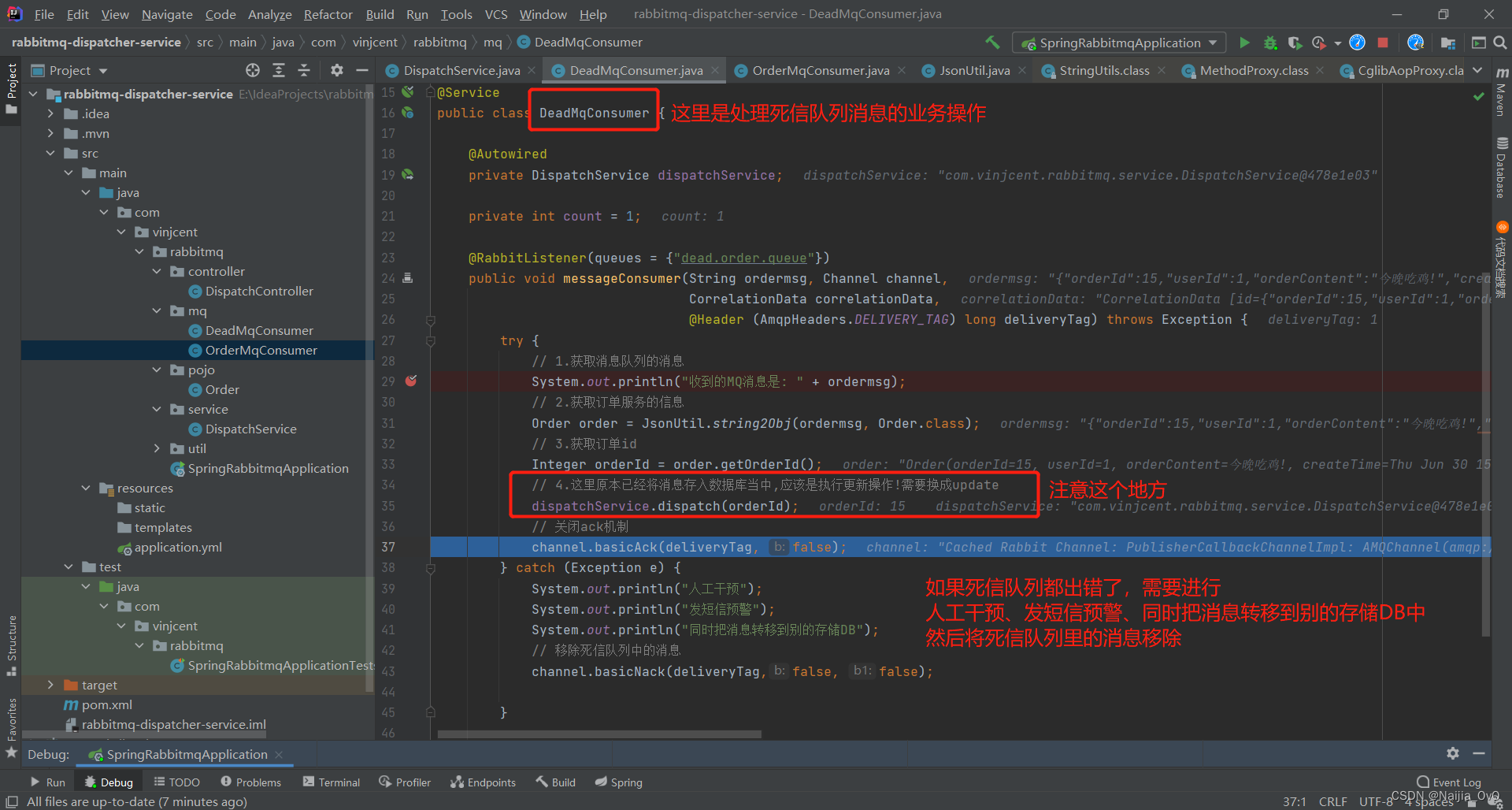
Task: Switch to the OrderMqConsumer.java tab
Action: (821, 70)
